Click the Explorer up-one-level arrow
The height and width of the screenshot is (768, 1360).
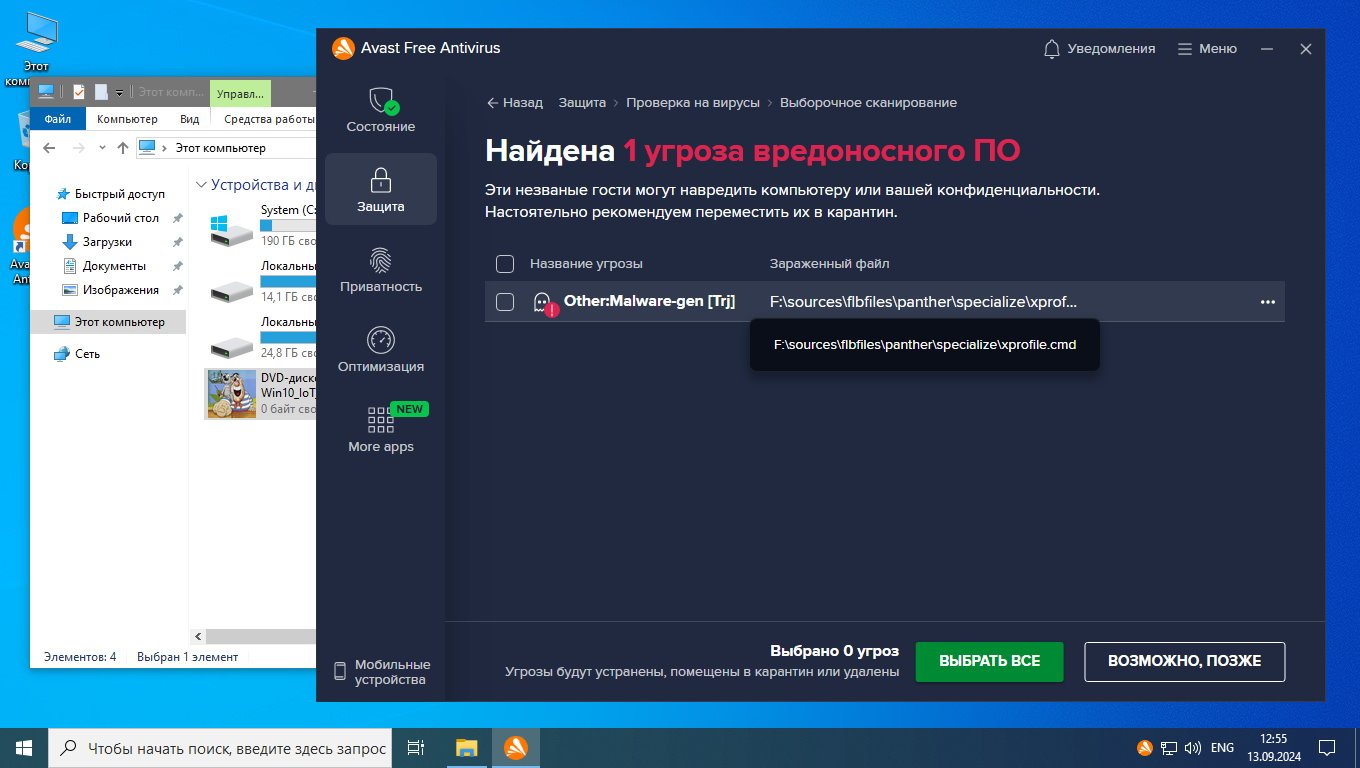123,148
